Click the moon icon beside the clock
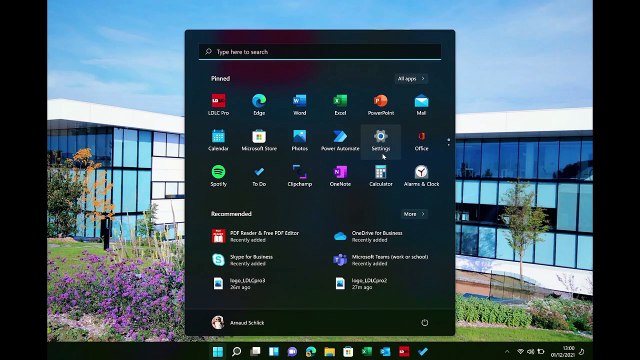 (582, 351)
